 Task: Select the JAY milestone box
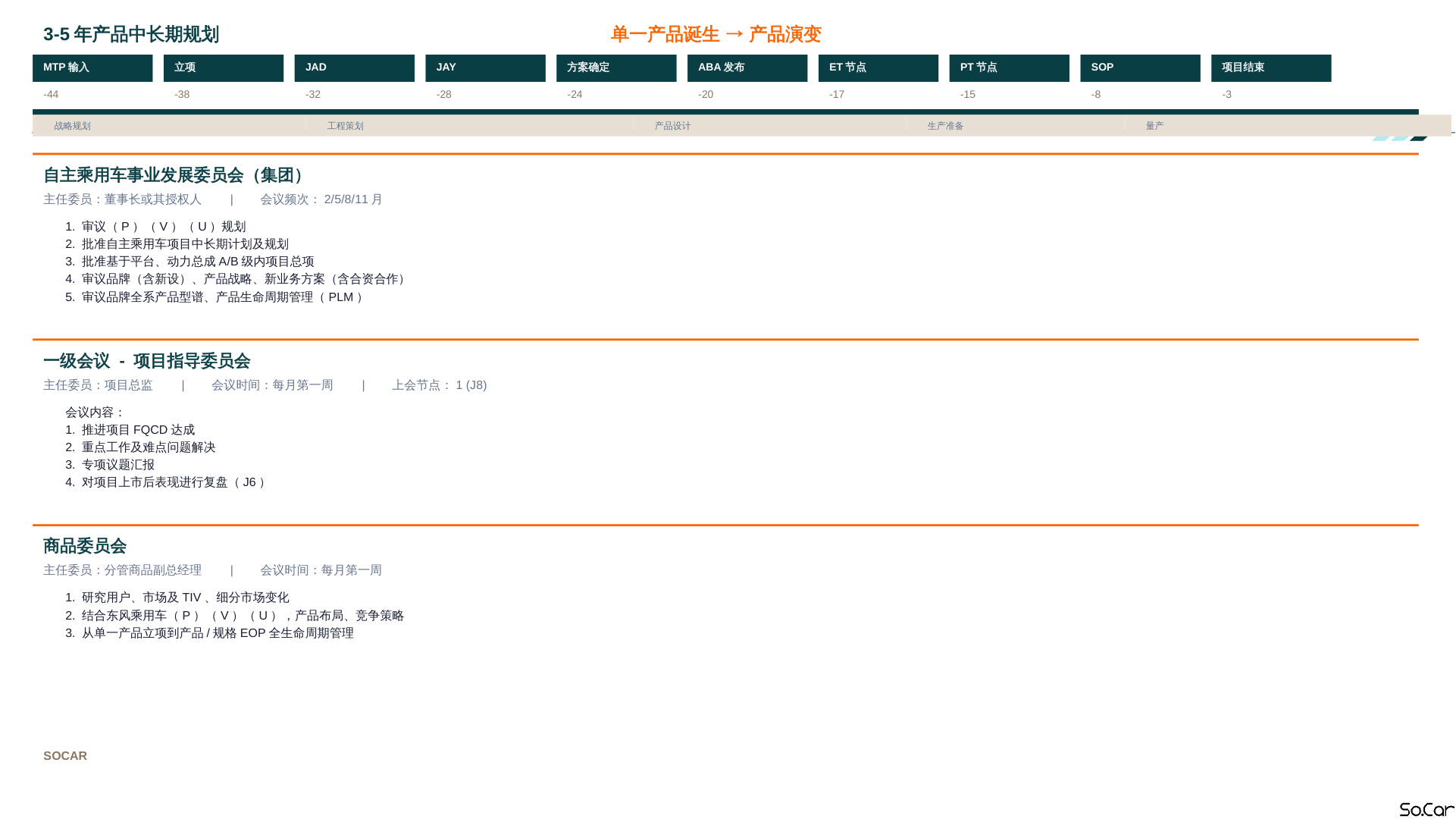(x=486, y=68)
